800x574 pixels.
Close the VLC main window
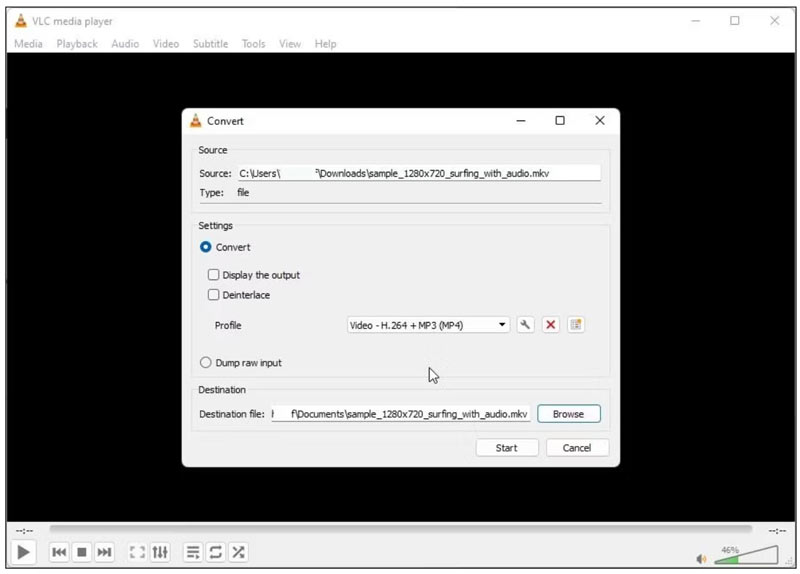pyautogui.click(x=774, y=21)
